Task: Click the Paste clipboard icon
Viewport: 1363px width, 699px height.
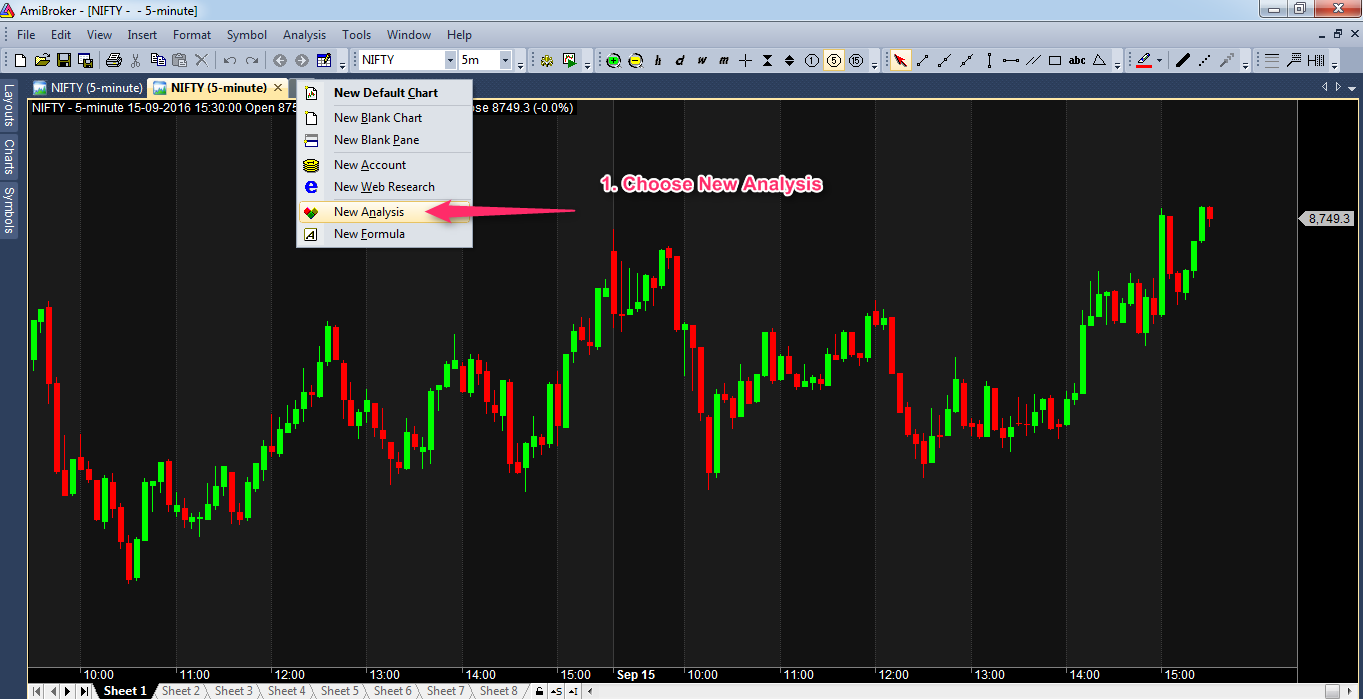Action: (179, 60)
